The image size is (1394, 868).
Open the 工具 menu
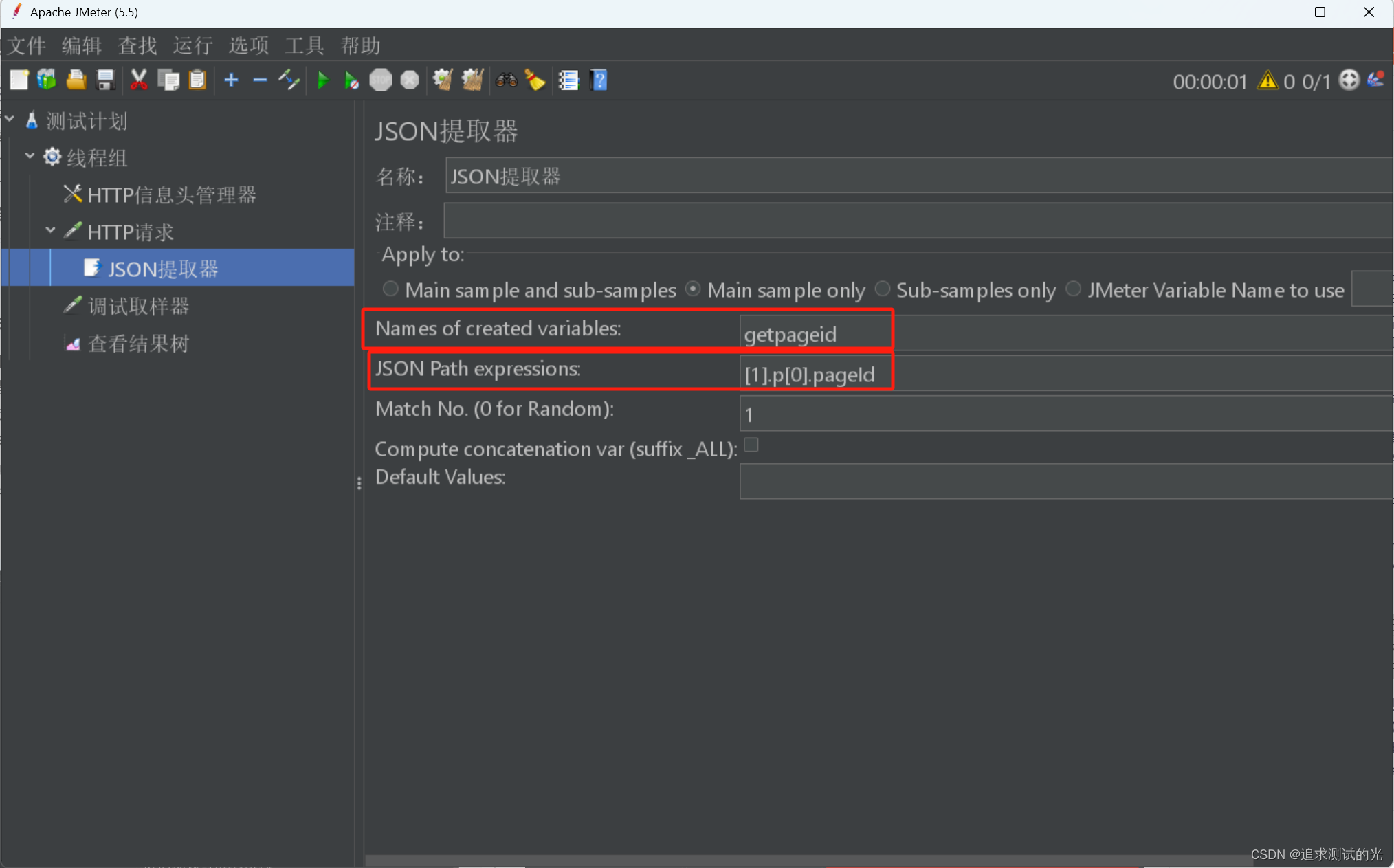305,46
